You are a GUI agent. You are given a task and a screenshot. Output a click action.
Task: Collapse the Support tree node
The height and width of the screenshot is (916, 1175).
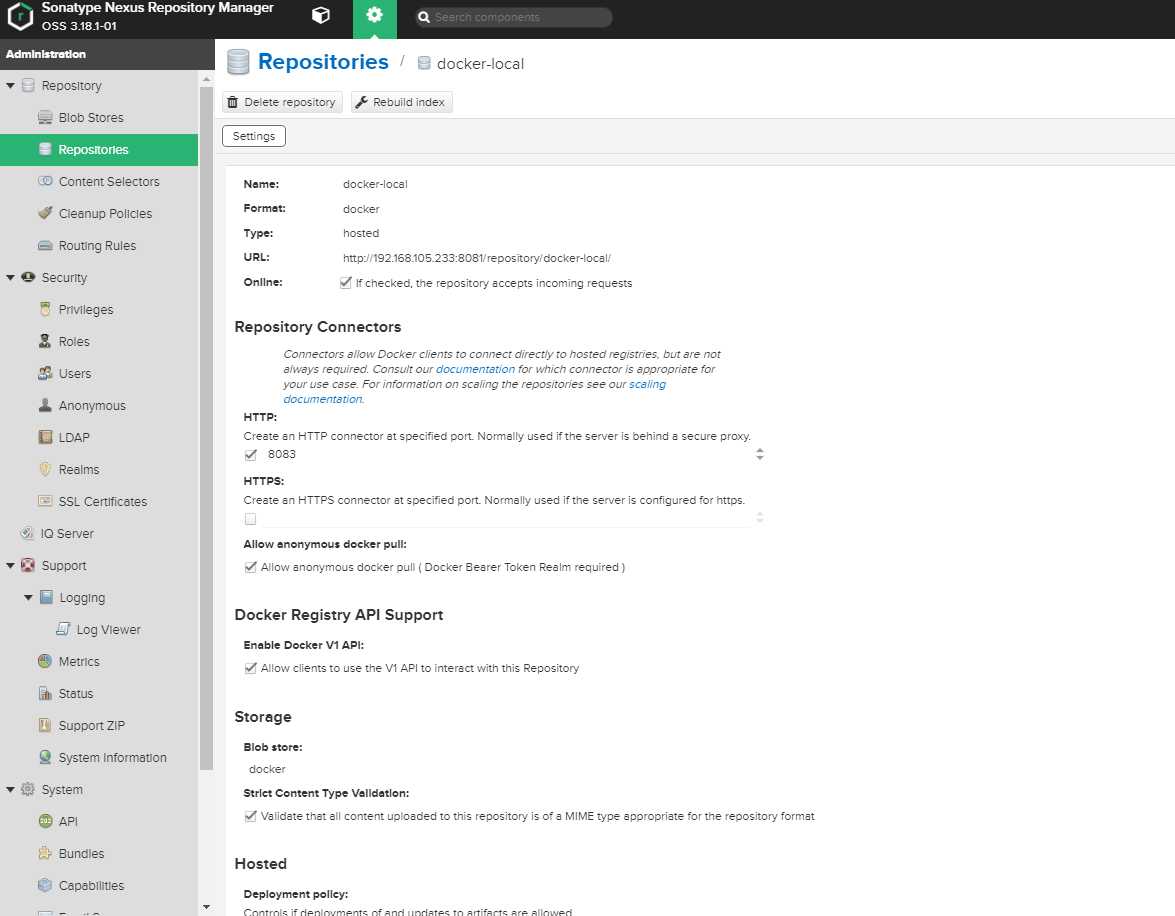pos(10,566)
